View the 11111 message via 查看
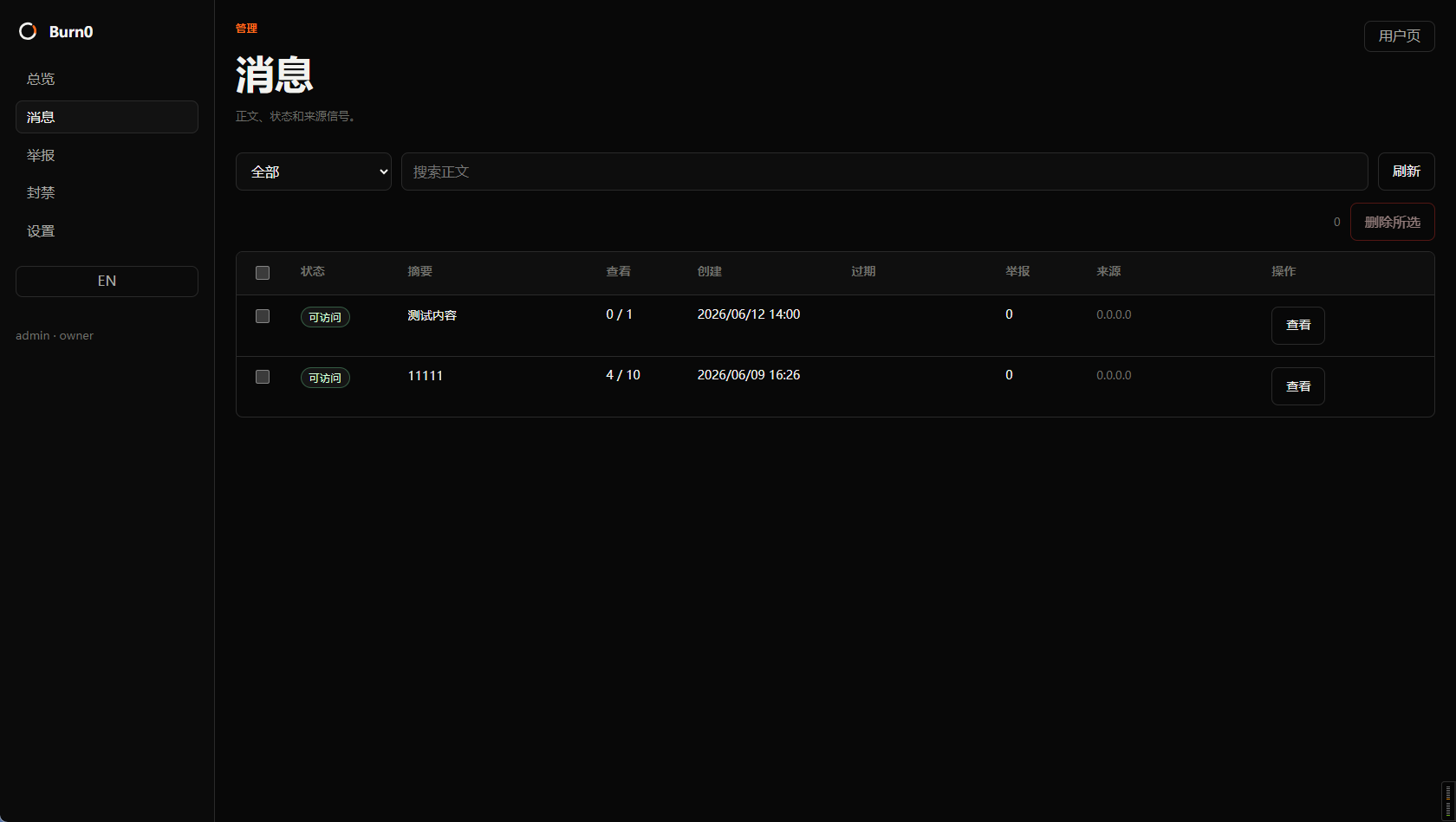 pos(1297,386)
